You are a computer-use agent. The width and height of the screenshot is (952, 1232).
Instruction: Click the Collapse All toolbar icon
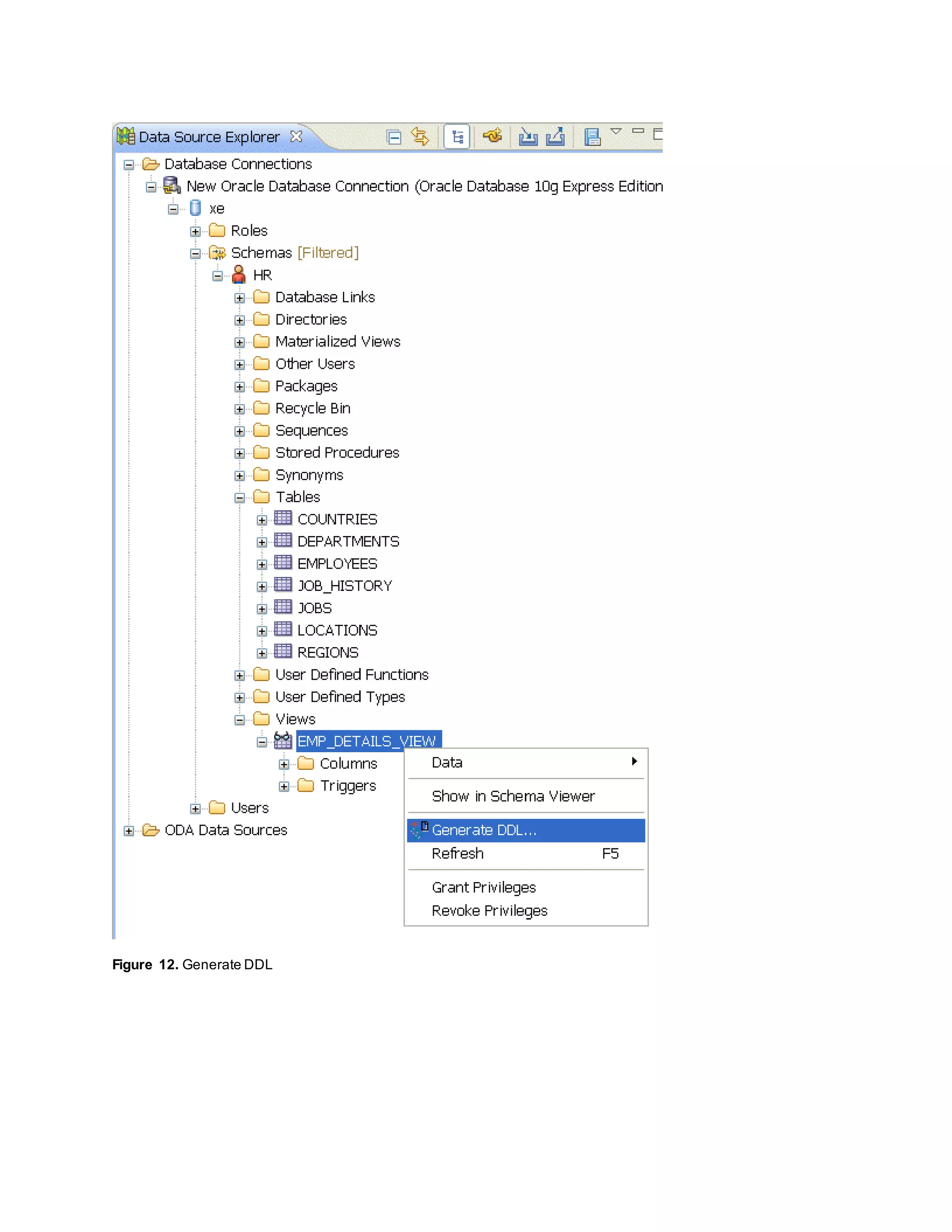[394, 137]
